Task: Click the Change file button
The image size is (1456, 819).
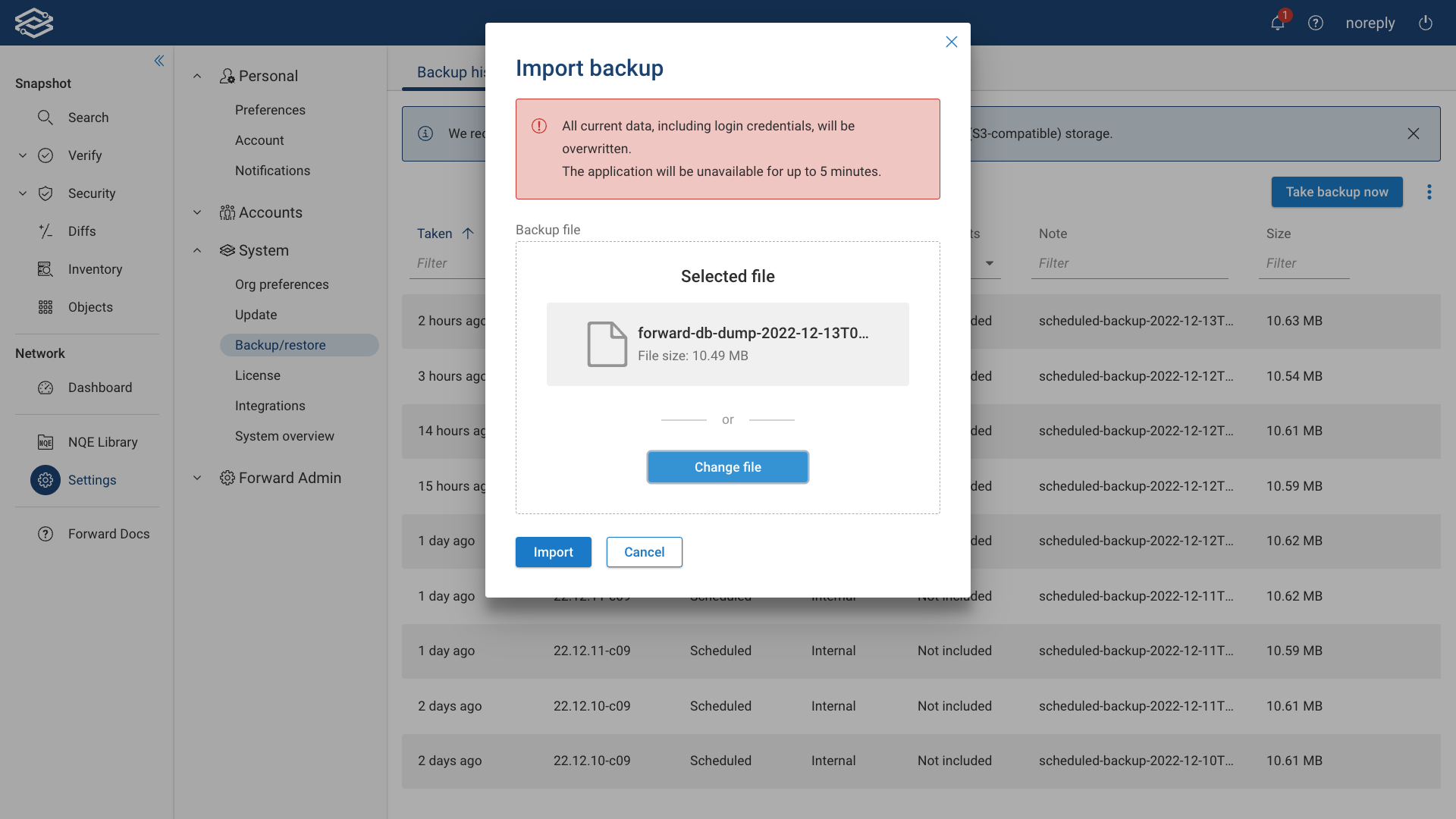Action: tap(727, 467)
